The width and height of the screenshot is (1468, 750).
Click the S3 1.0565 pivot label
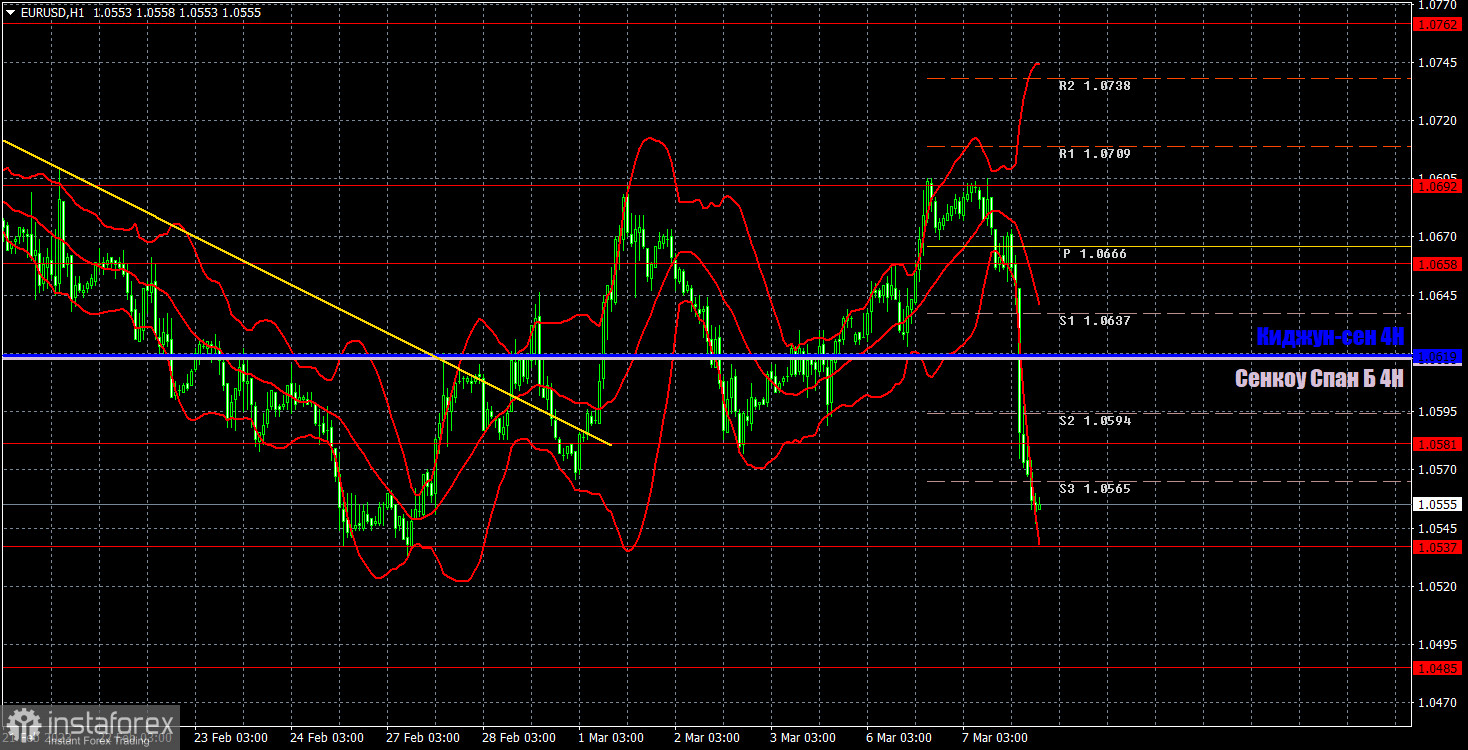click(1094, 489)
